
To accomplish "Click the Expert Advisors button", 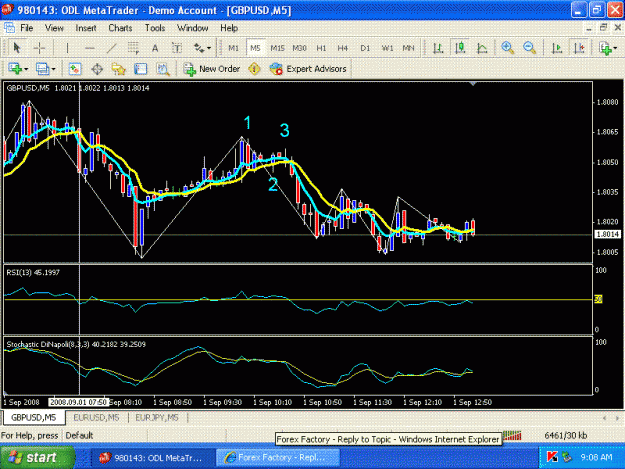I will click(308, 69).
